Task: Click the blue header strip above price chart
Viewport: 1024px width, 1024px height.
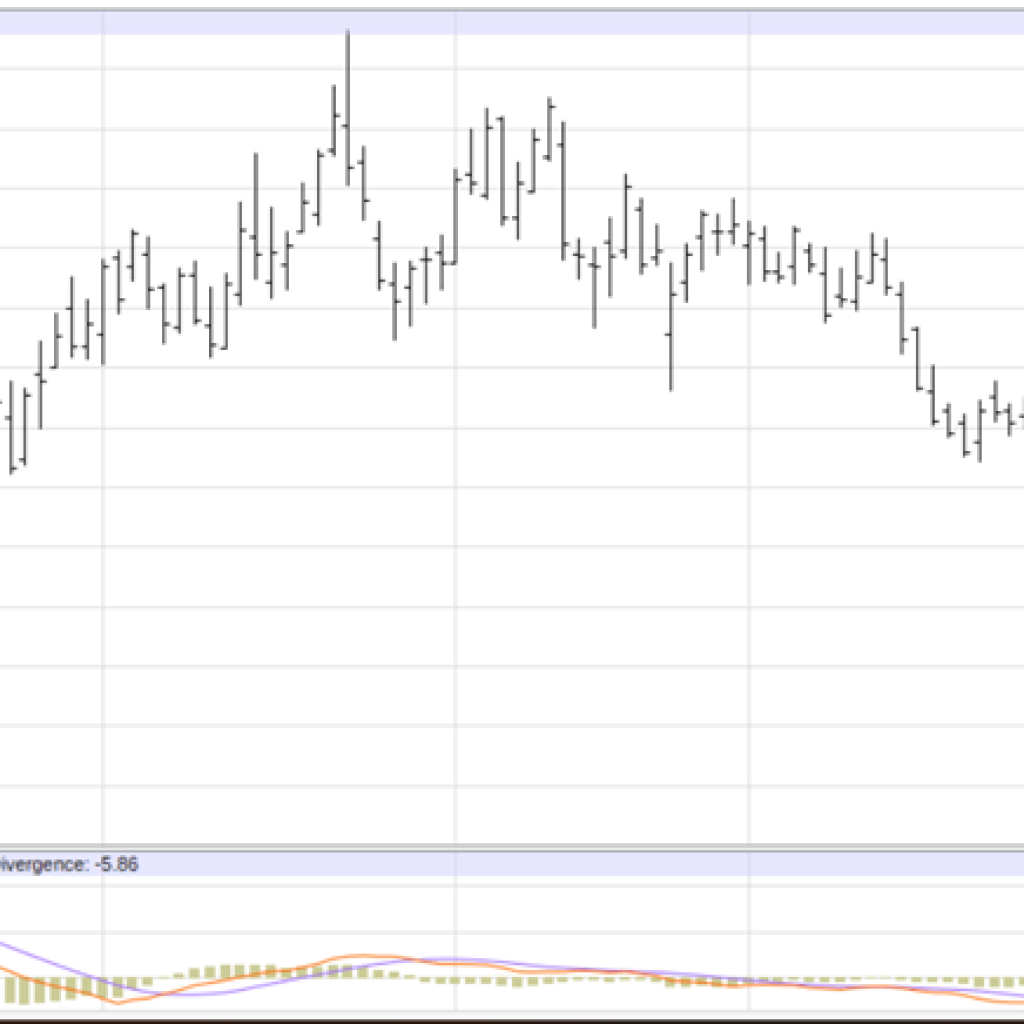Action: [512, 22]
